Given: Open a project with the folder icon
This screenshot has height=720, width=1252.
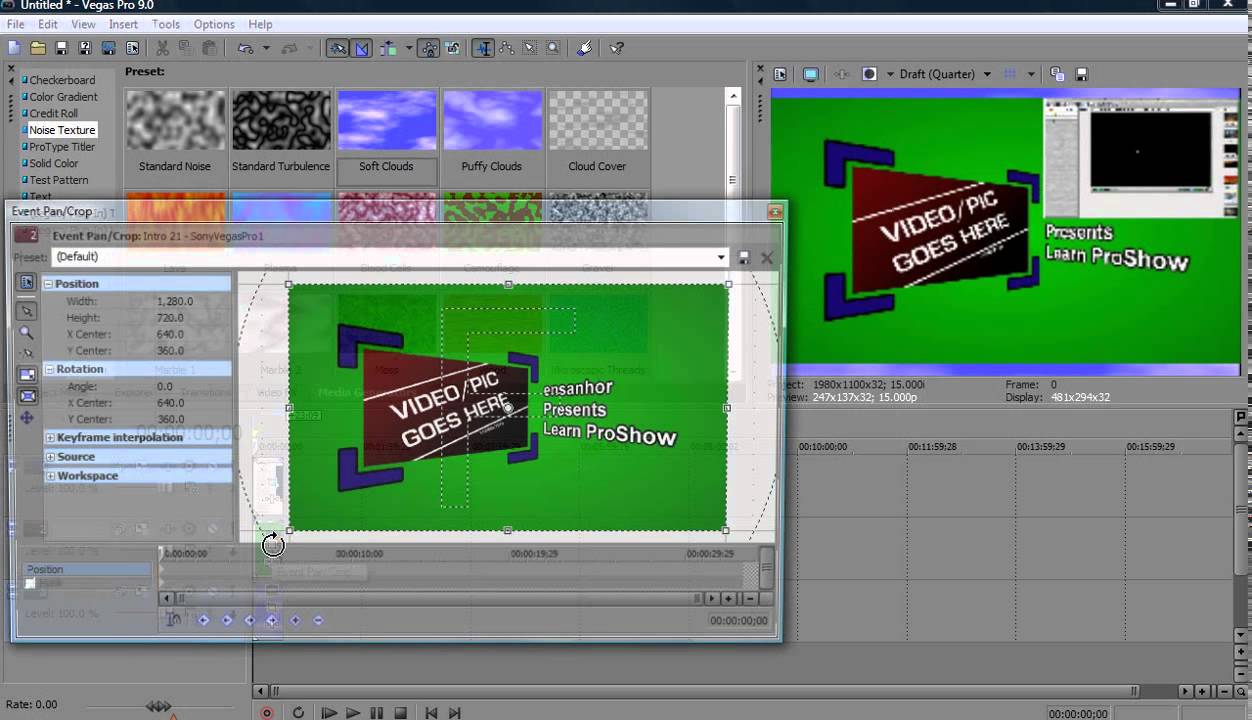Looking at the screenshot, I should tap(38, 48).
